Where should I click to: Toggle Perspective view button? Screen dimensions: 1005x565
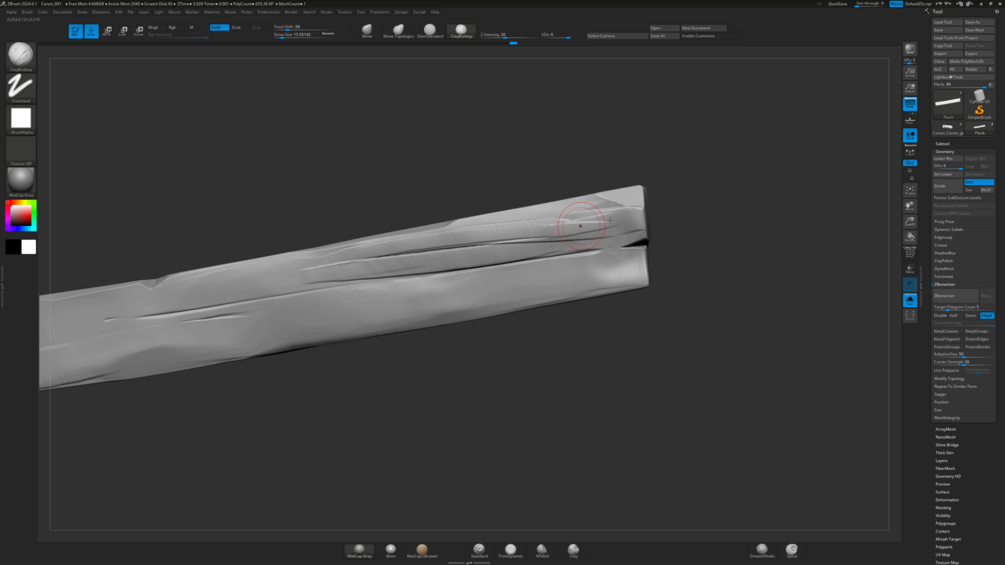coord(910,104)
